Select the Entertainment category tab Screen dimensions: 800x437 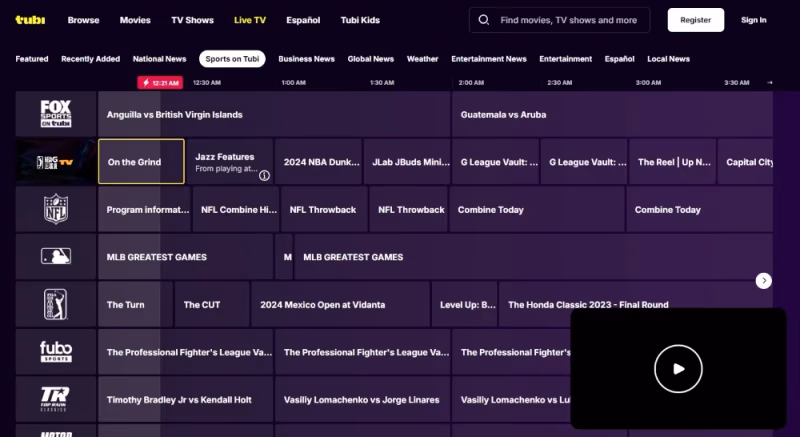point(566,59)
